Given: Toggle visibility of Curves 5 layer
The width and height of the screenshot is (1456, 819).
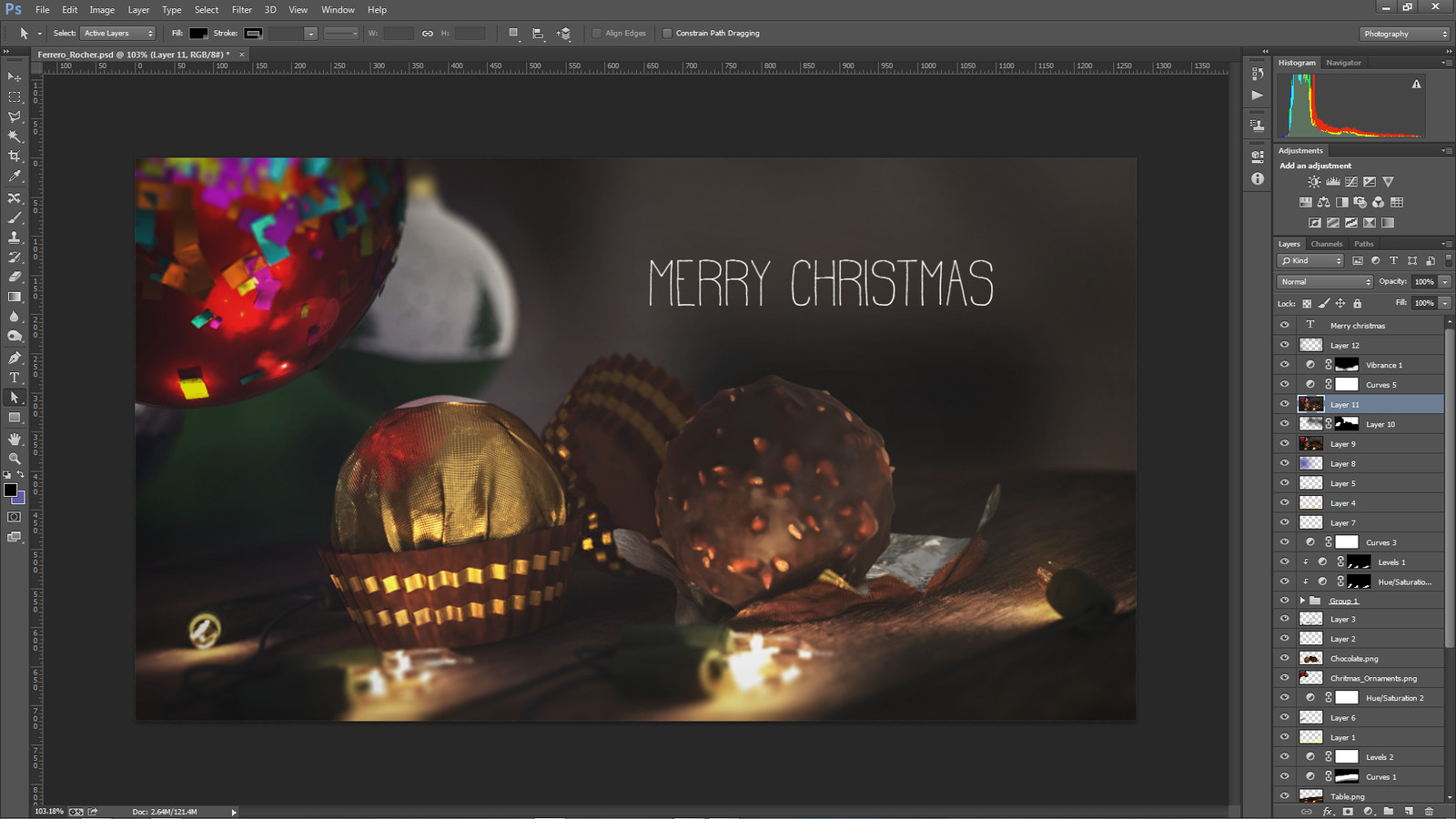Looking at the screenshot, I should pos(1285,384).
